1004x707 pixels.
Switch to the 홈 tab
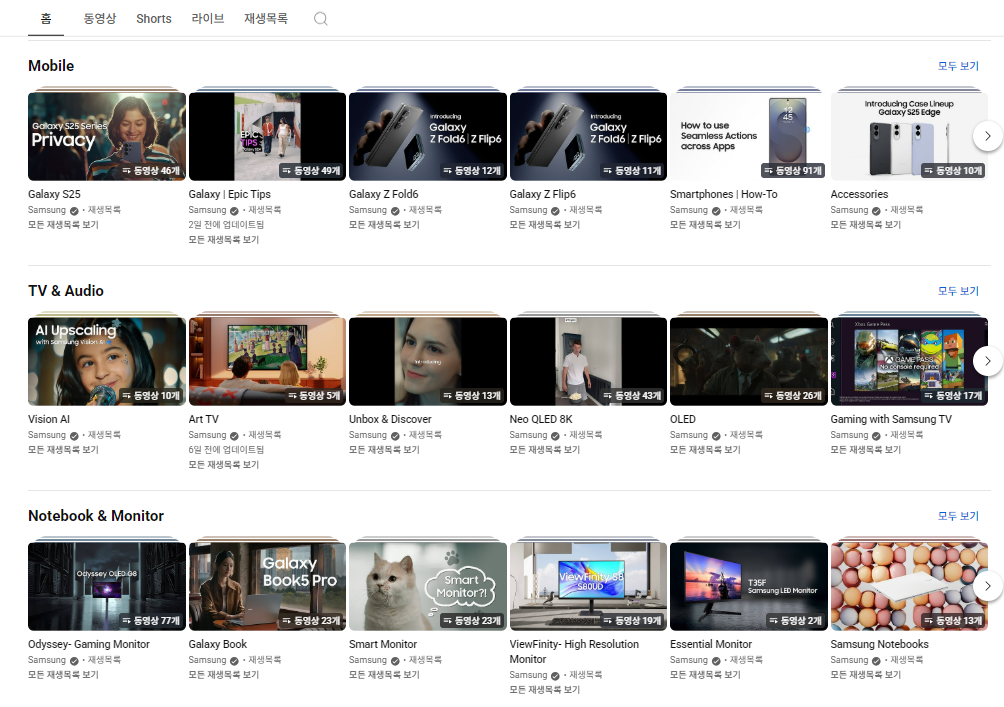tap(46, 19)
